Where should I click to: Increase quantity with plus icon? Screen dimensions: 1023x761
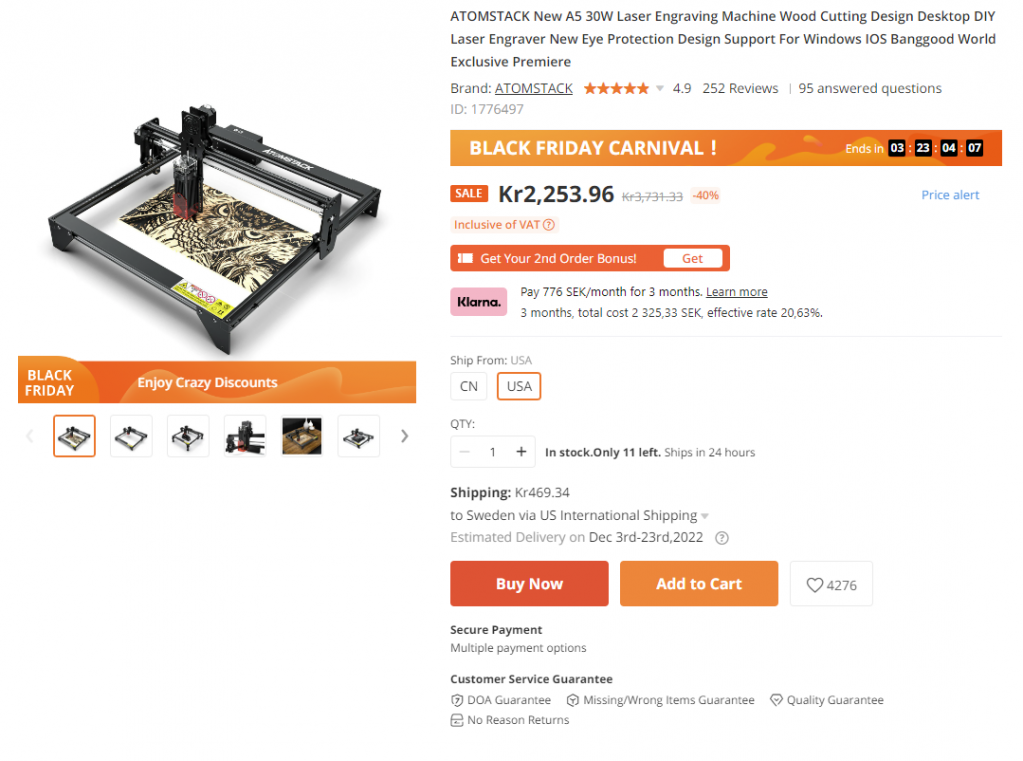(521, 452)
